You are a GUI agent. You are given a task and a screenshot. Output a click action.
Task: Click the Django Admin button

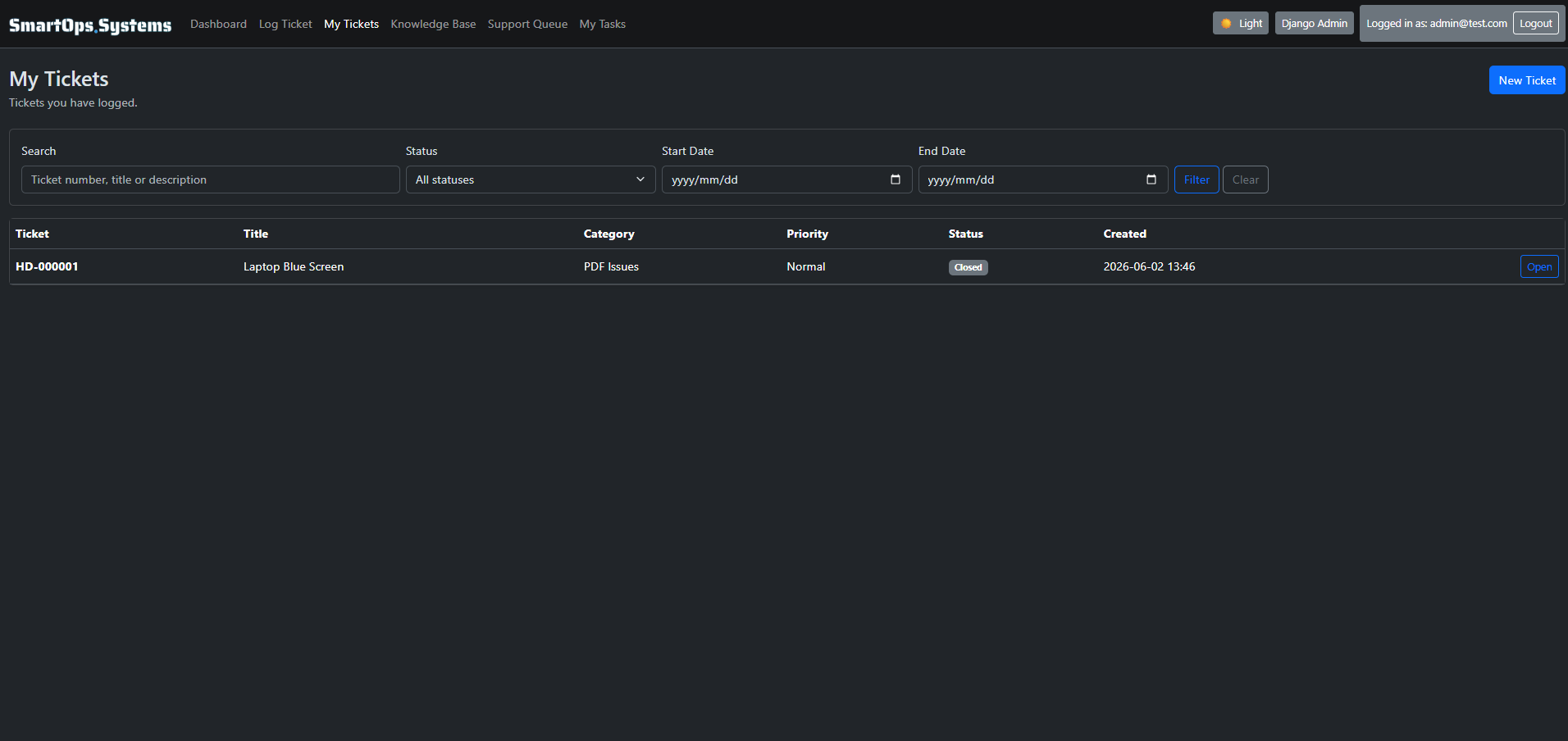point(1314,23)
